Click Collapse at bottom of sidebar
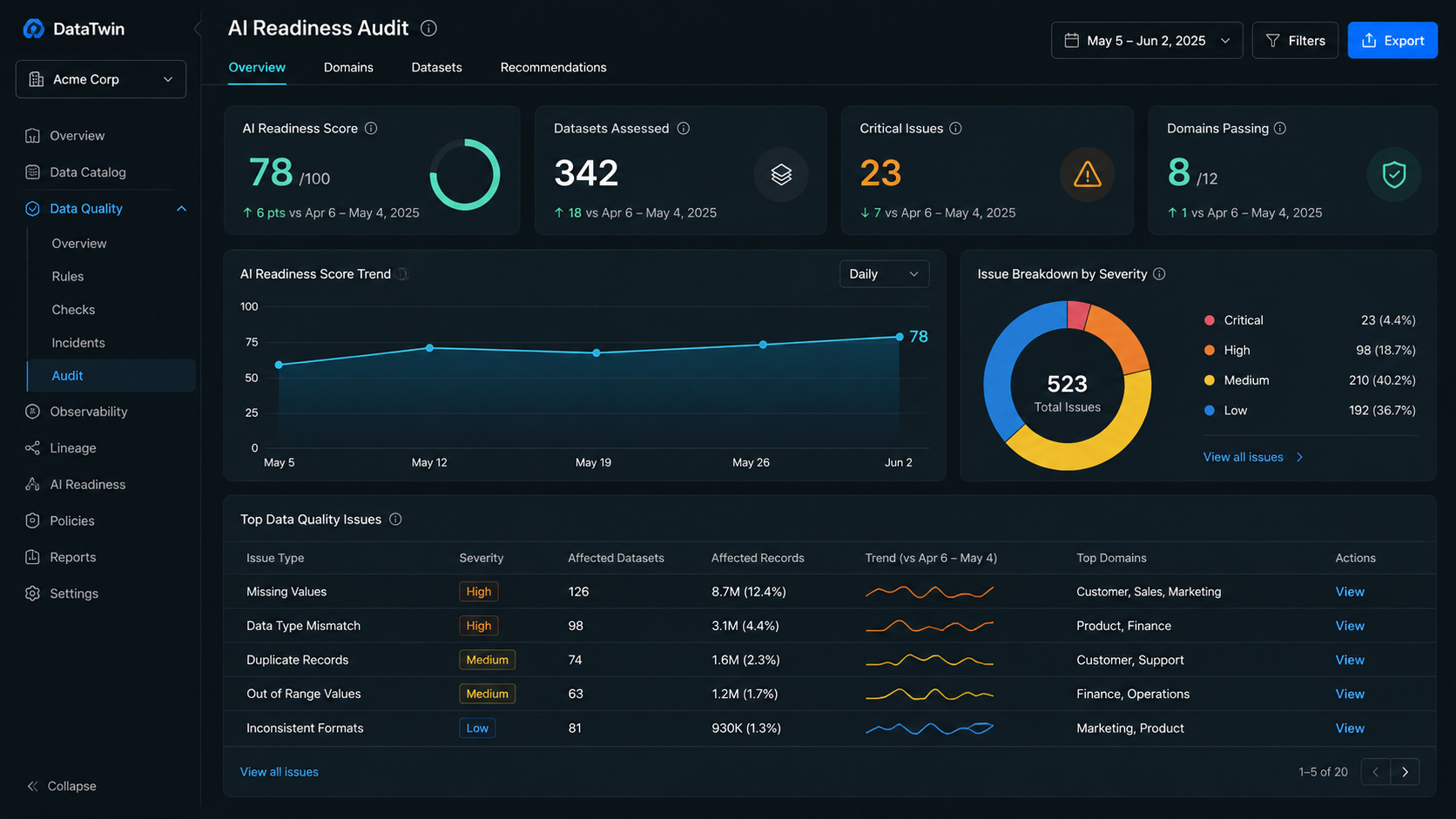The height and width of the screenshot is (819, 1456). tap(61, 786)
